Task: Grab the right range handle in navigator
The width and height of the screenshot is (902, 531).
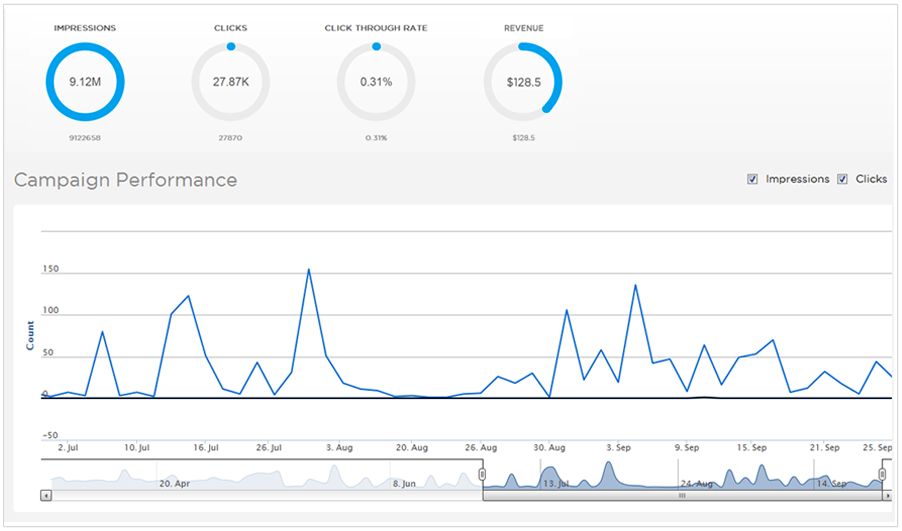Action: [x=883, y=474]
